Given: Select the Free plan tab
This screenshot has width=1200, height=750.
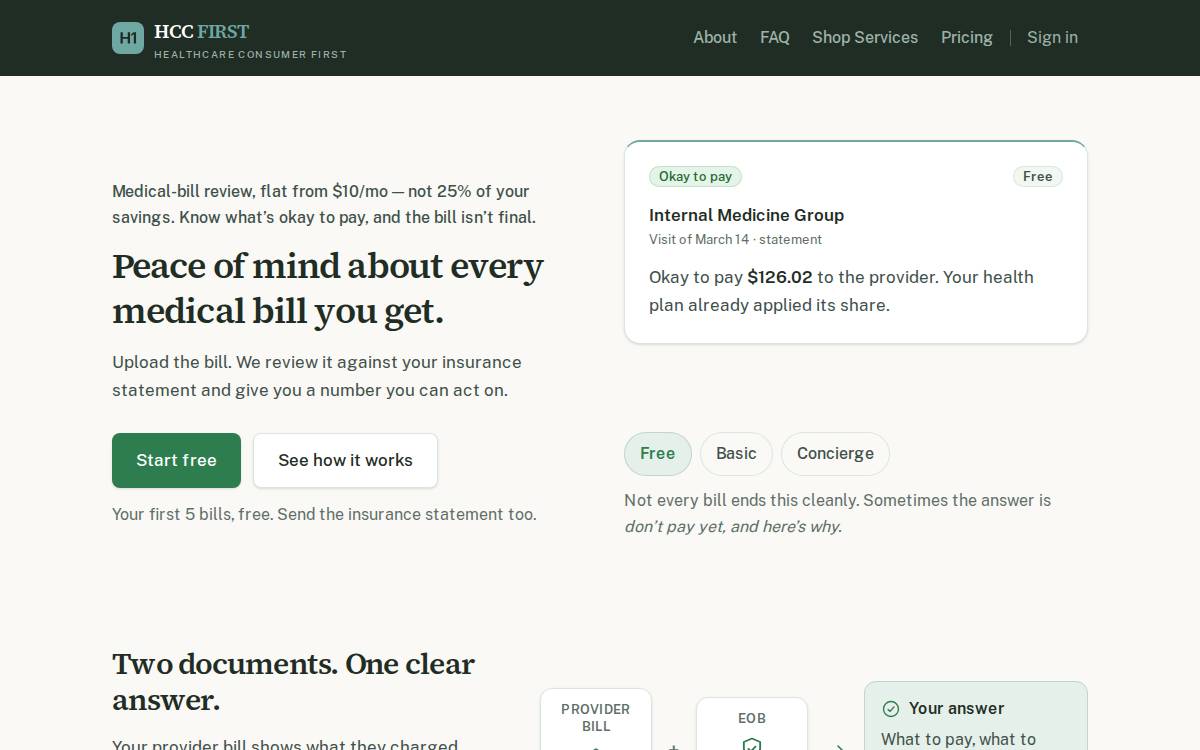Looking at the screenshot, I should 658,454.
